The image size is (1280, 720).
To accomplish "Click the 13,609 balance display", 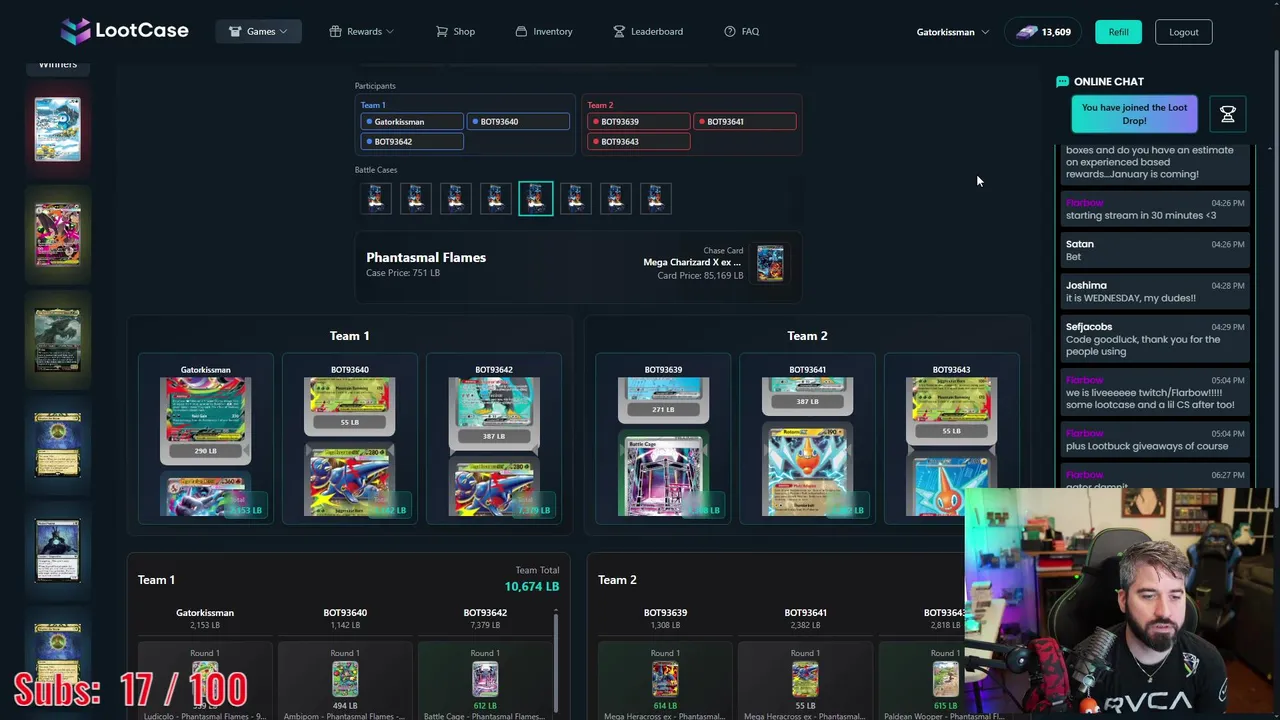I will pyautogui.click(x=1043, y=32).
